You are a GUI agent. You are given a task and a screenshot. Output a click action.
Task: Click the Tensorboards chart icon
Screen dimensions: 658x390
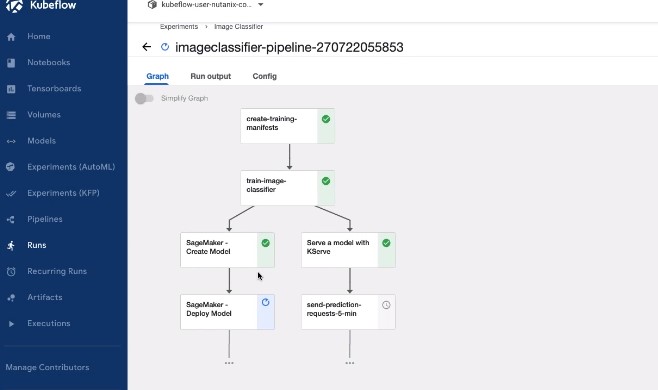[x=11, y=89]
